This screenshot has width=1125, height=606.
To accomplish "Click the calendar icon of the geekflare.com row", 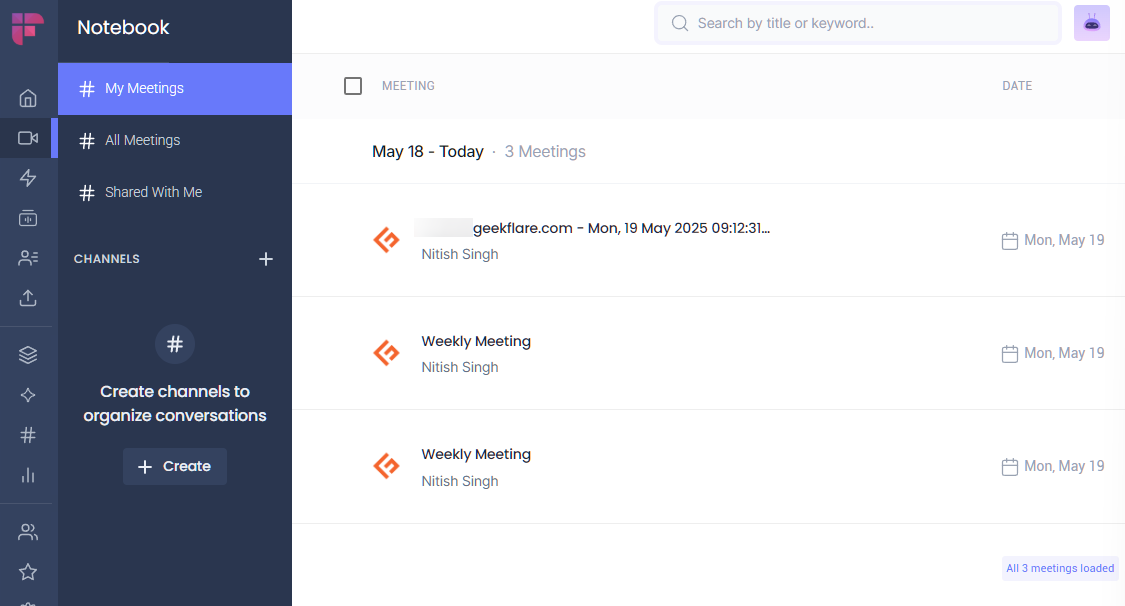I will coord(1009,241).
